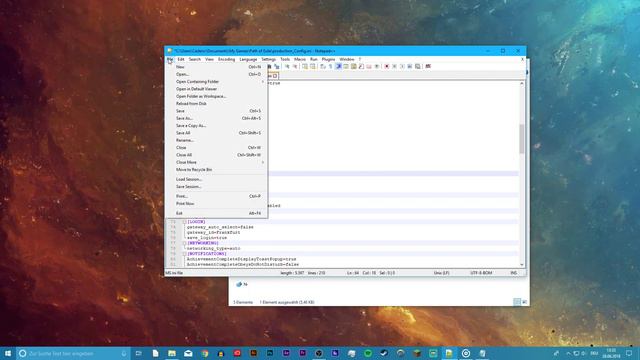Click the details view icon in Explorer window

pos(517,302)
